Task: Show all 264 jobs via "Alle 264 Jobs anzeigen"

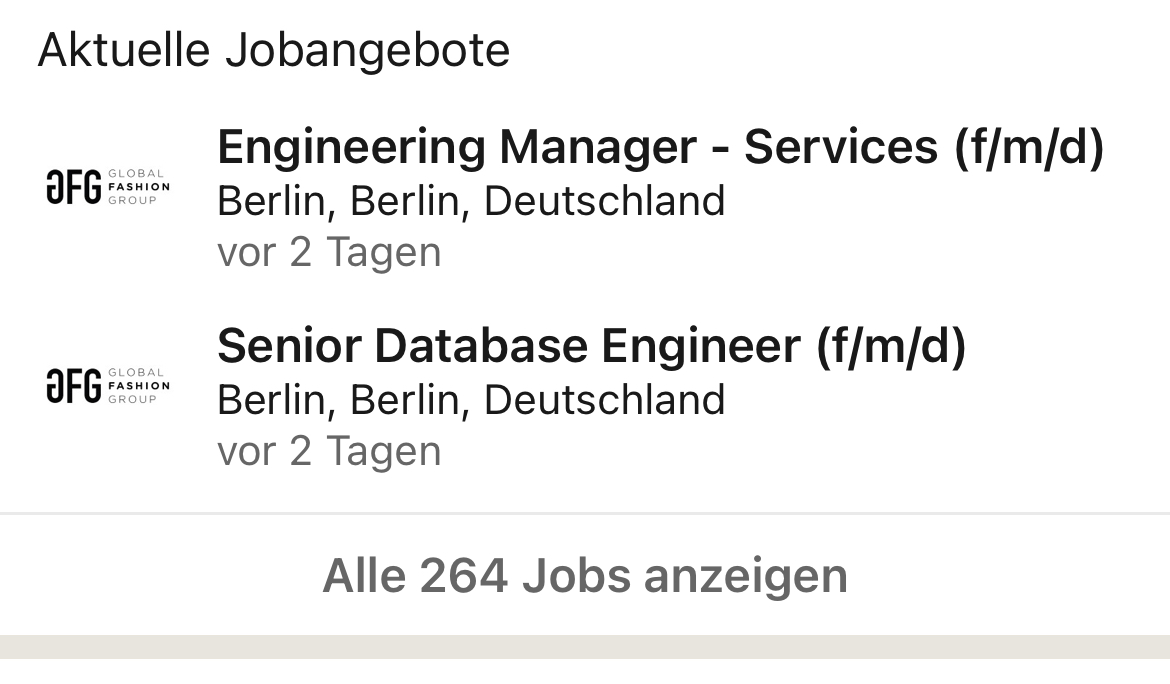Action: pyautogui.click(x=585, y=576)
